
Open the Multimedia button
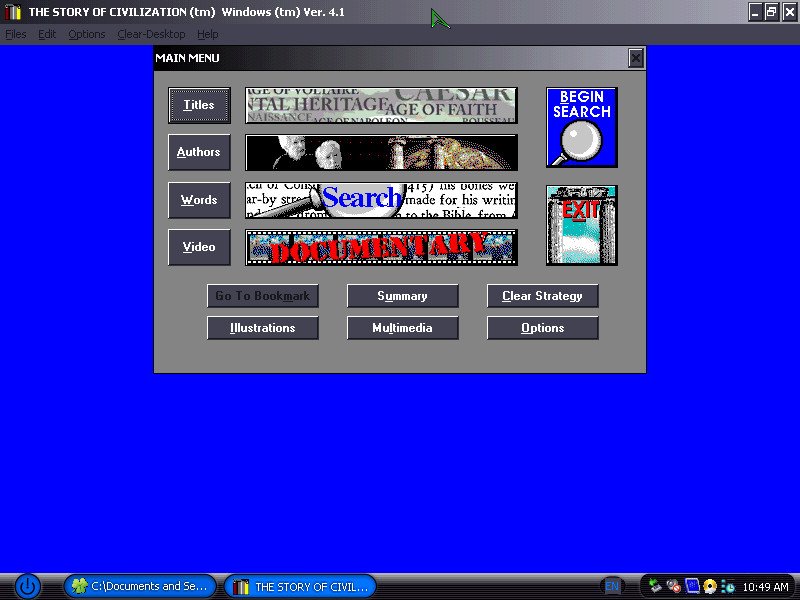click(403, 328)
